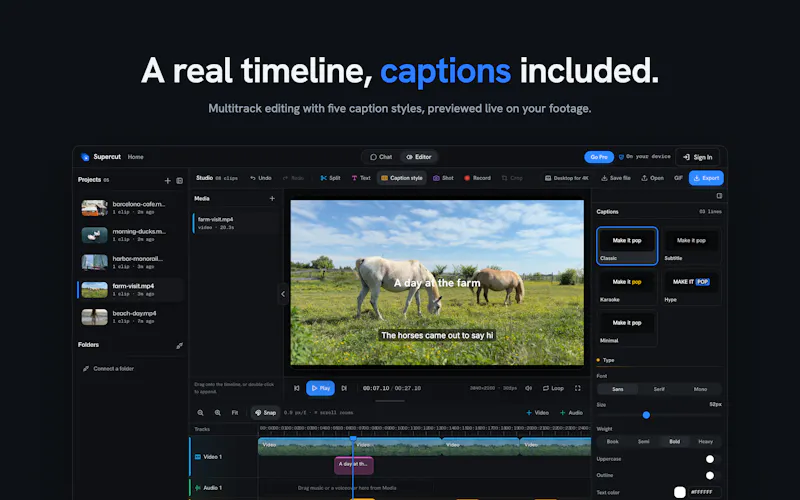
Task: Select the Subtitle caption style
Action: pyautogui.click(x=691, y=246)
